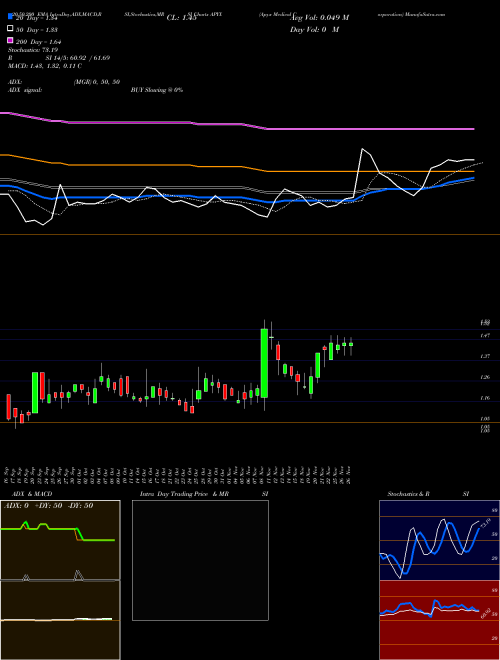Click the '20 Day = 1.34' legend text

(x=37, y=18)
